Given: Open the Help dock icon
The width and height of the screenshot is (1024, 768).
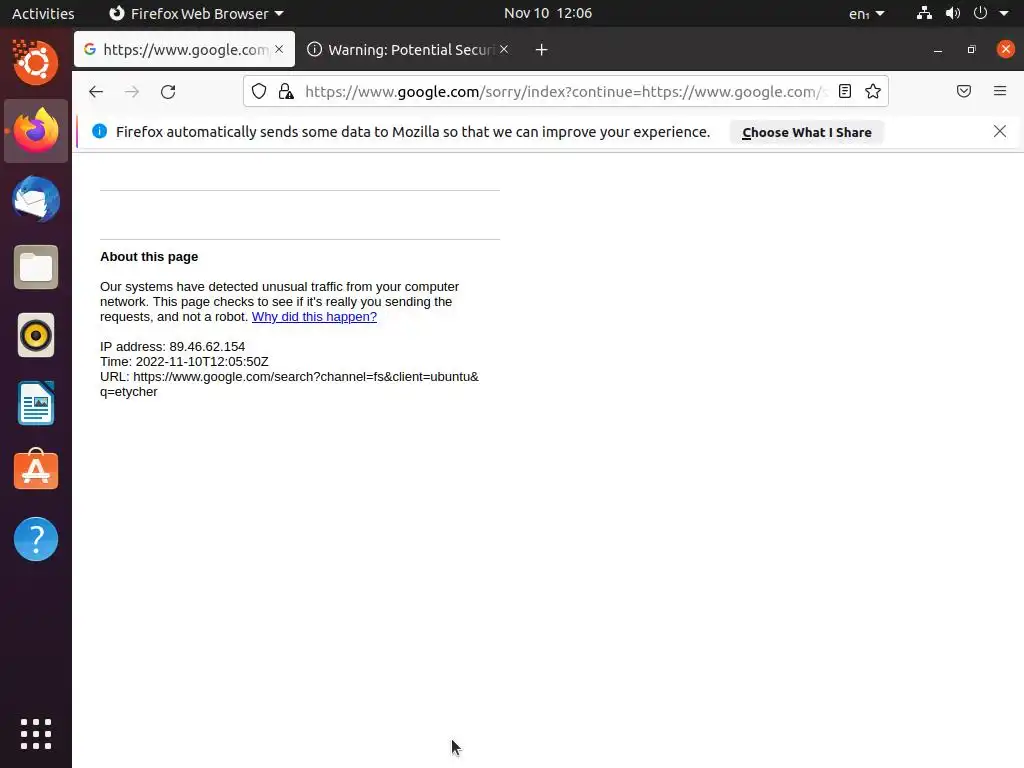Looking at the screenshot, I should 36,539.
